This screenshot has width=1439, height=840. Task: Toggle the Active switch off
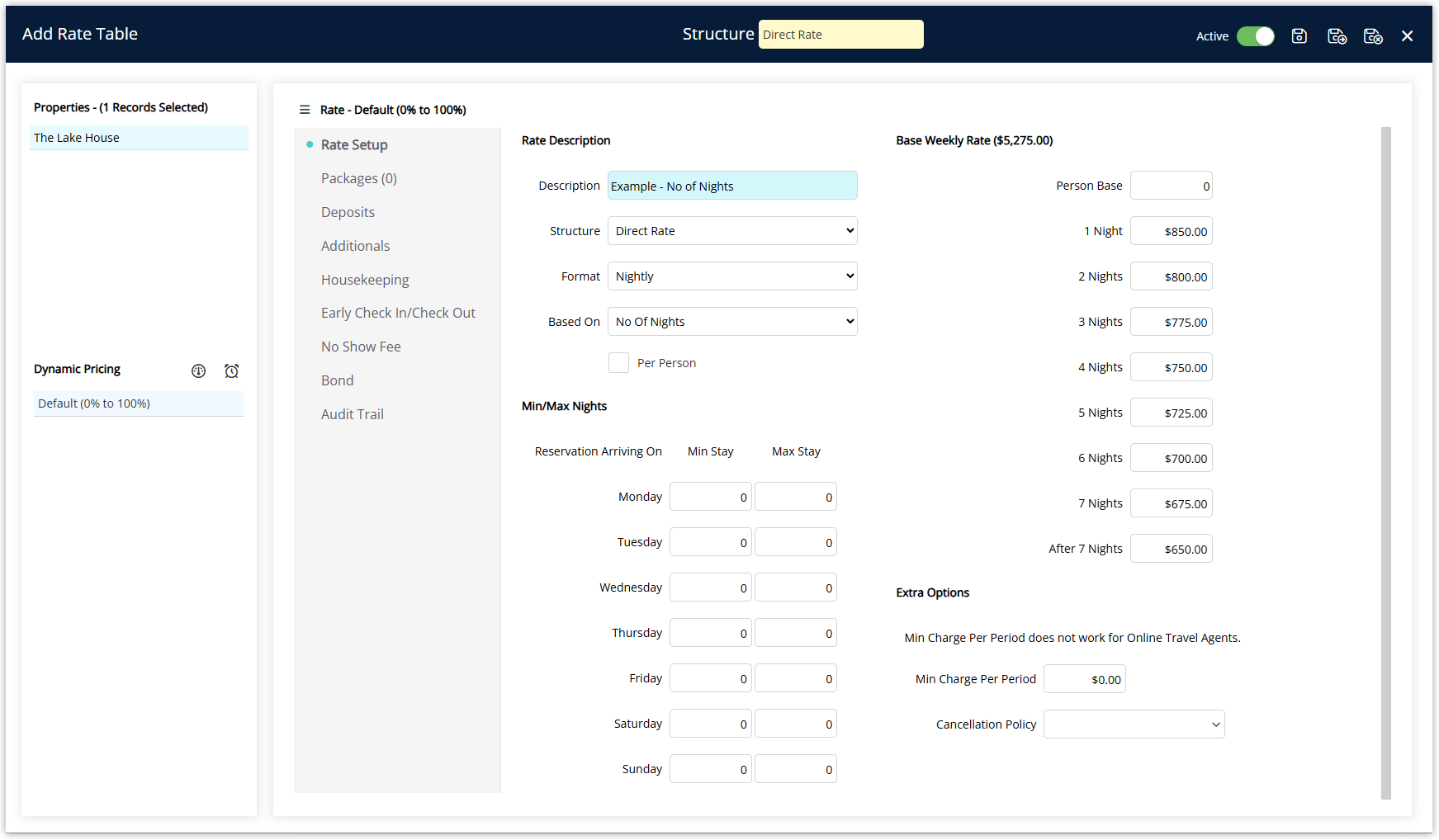tap(1256, 36)
